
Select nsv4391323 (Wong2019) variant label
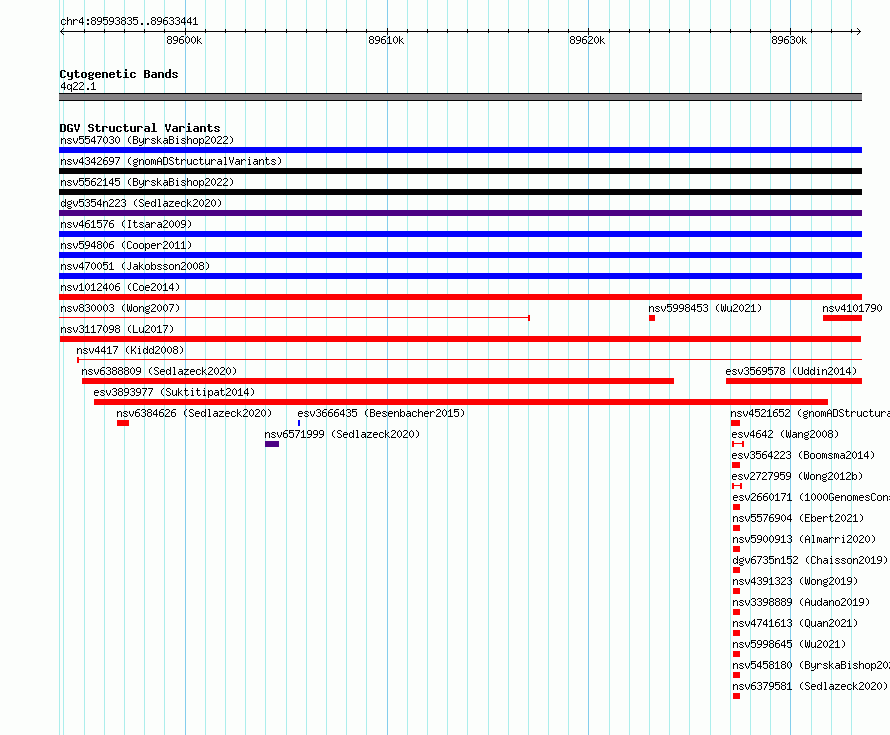[795, 581]
